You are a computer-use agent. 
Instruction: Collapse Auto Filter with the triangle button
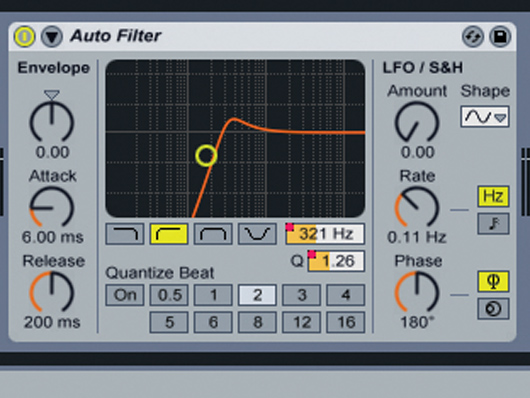(x=52, y=37)
